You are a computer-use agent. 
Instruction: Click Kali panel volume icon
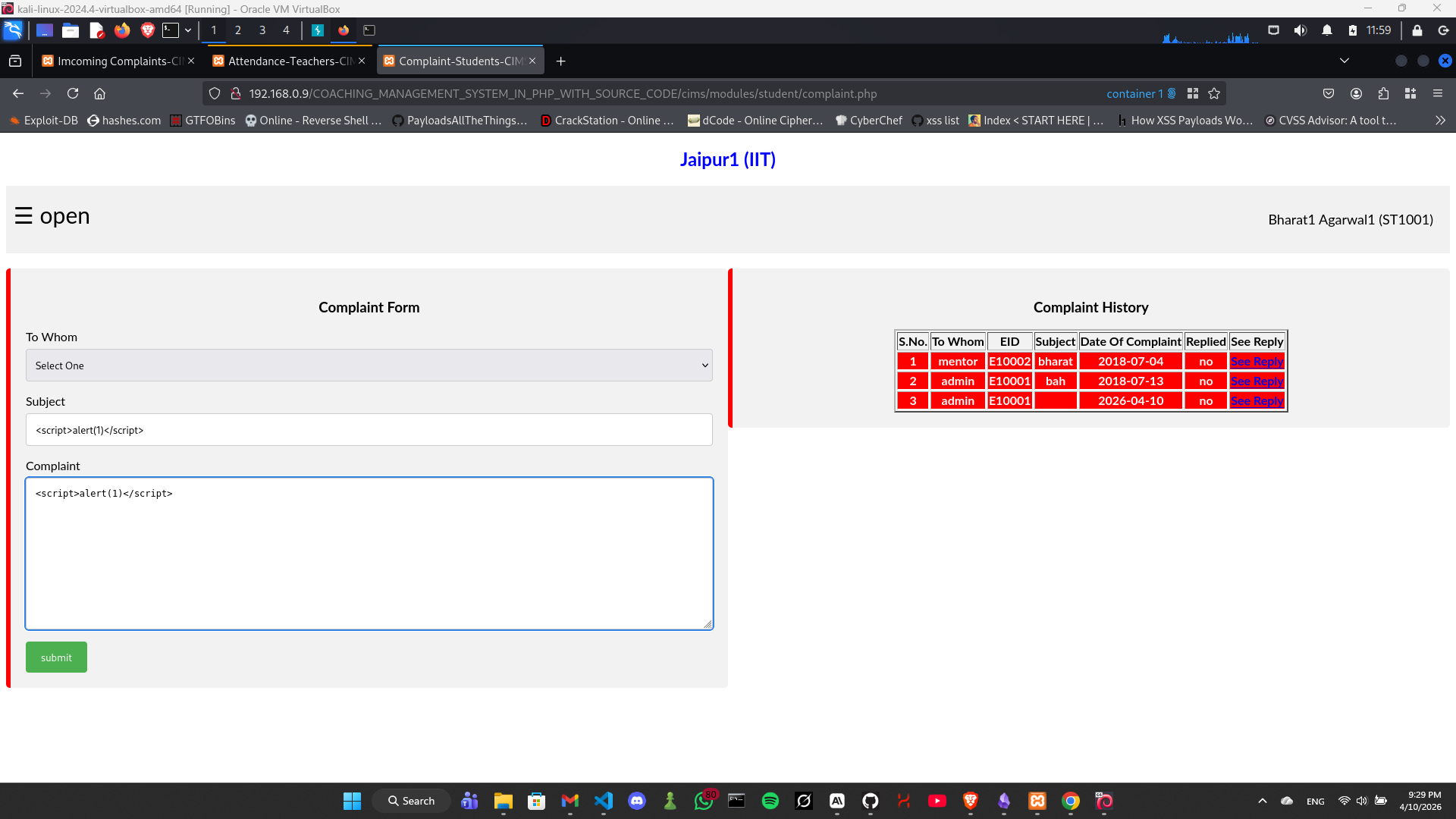click(1300, 30)
